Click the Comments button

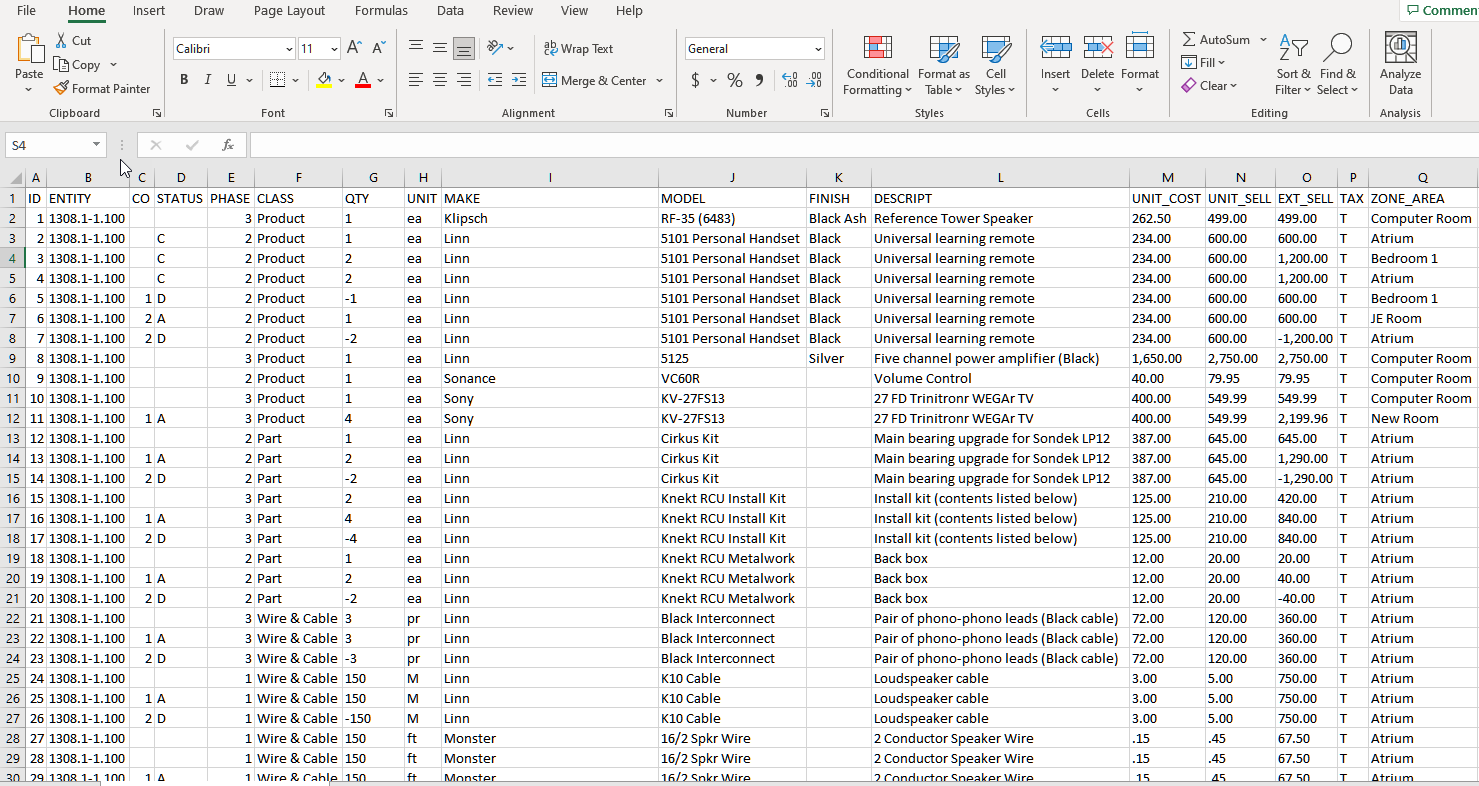1440,10
